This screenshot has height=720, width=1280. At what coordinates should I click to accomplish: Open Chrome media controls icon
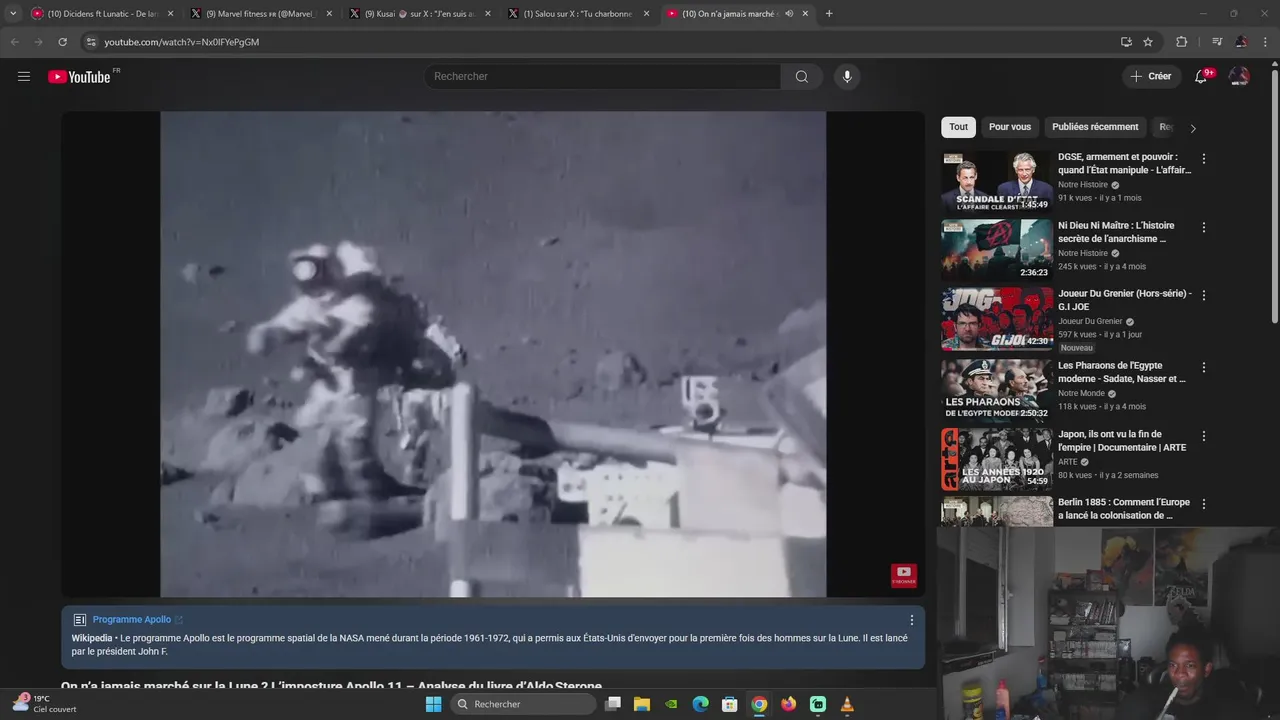click(1217, 42)
